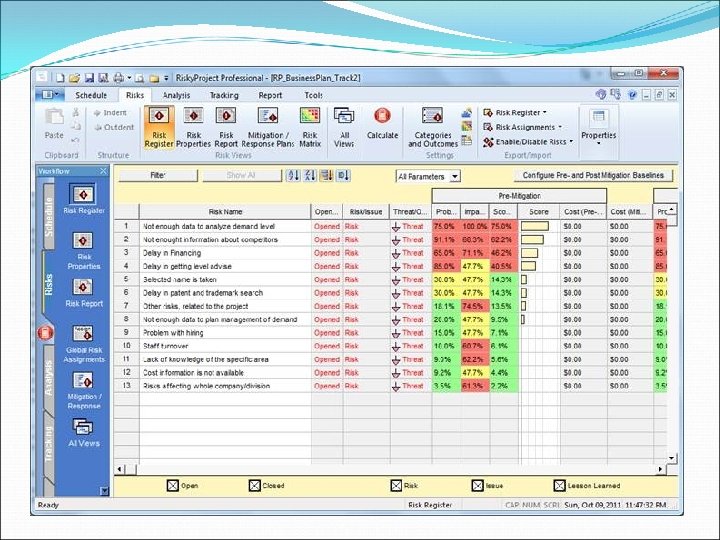Image resolution: width=720 pixels, height=540 pixels.
Task: Open the Risk Matrix view
Action: (x=310, y=127)
